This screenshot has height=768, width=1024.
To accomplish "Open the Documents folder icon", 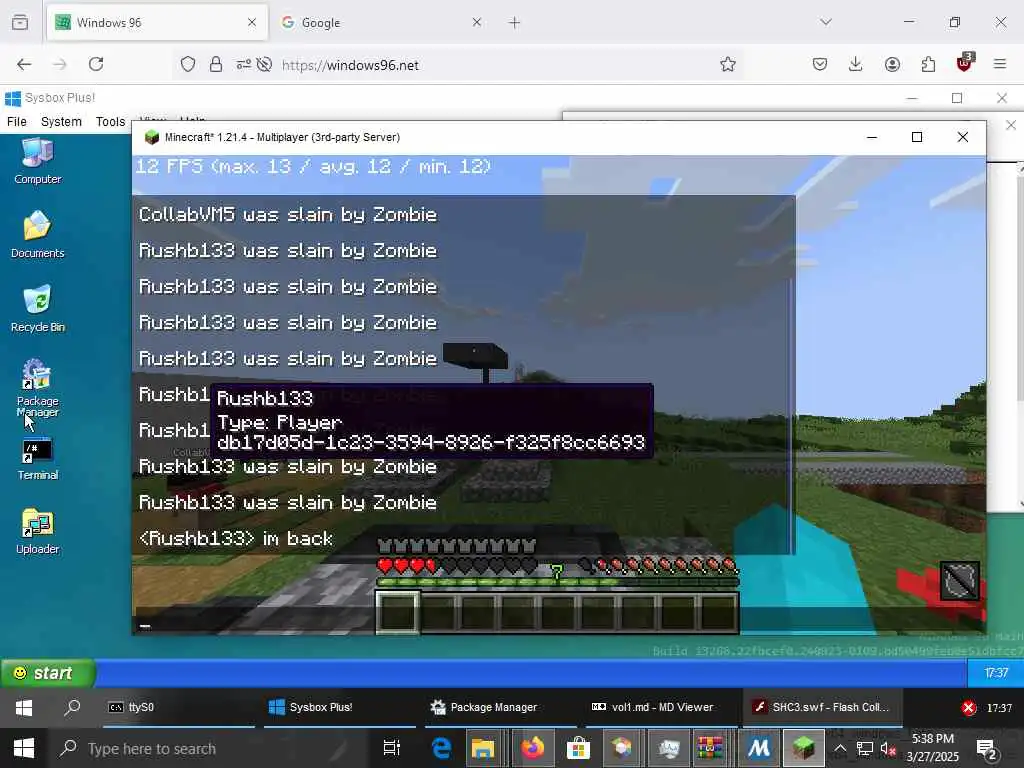I will pyautogui.click(x=37, y=234).
